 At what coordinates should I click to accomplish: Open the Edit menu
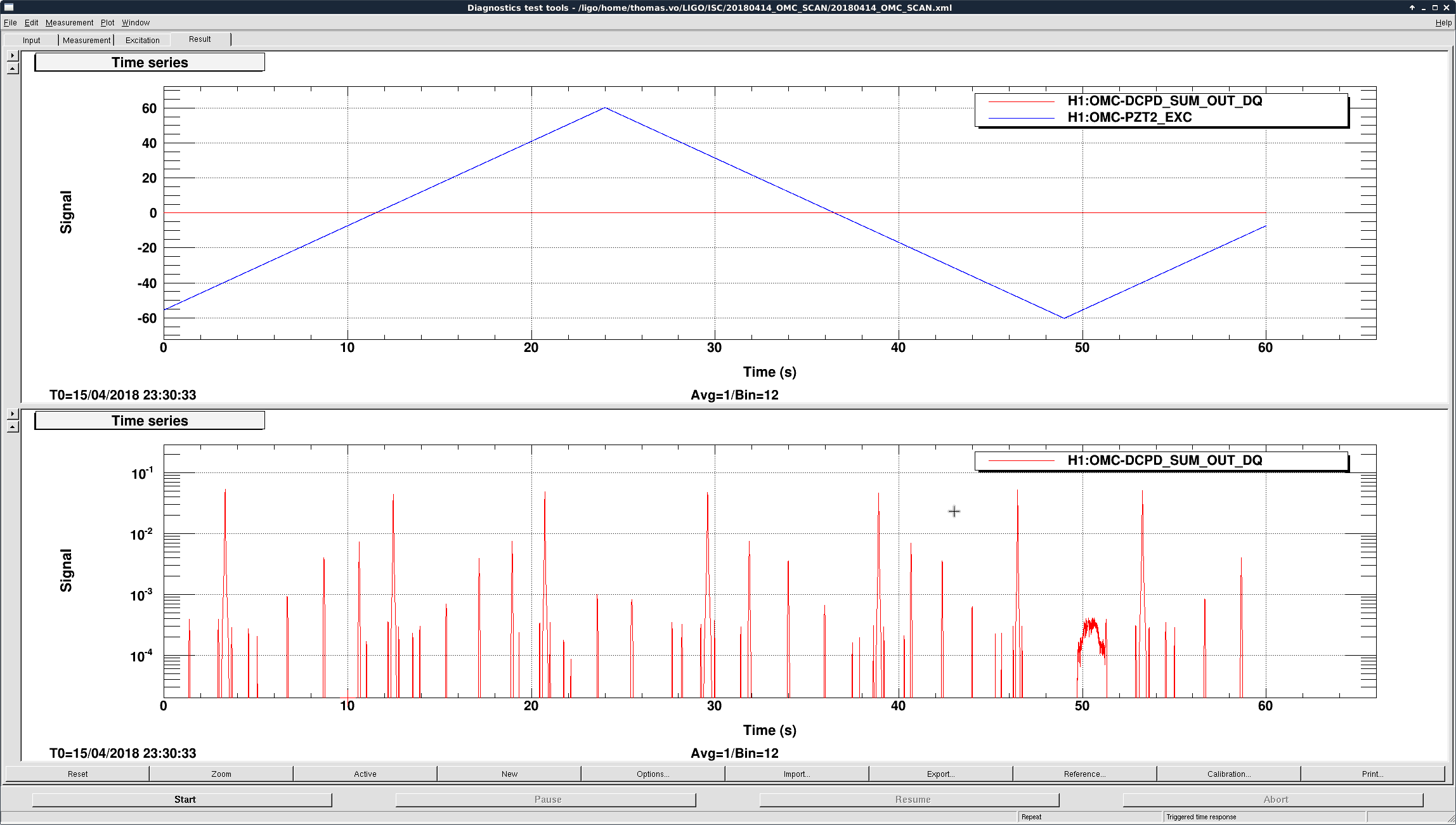tap(32, 22)
